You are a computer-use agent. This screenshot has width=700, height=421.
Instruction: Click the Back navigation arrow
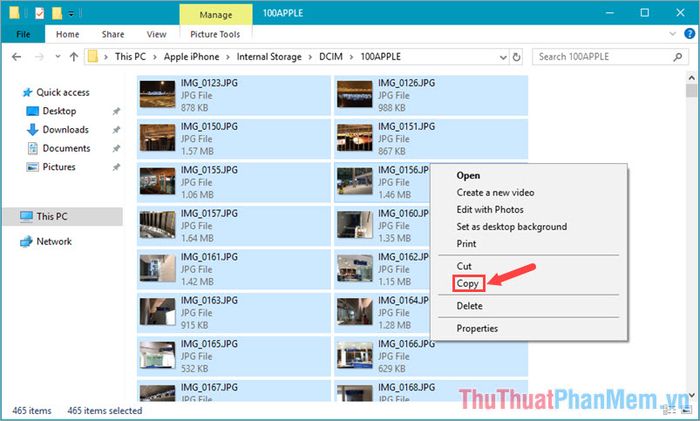point(17,57)
